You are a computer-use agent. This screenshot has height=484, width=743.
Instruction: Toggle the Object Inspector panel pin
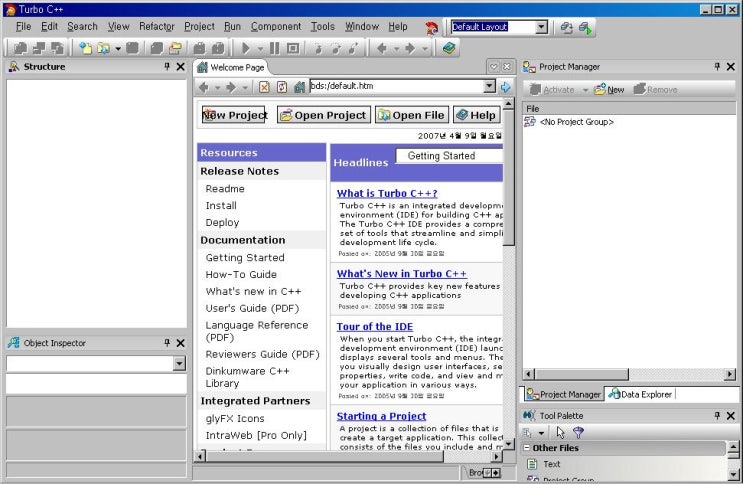pos(167,343)
